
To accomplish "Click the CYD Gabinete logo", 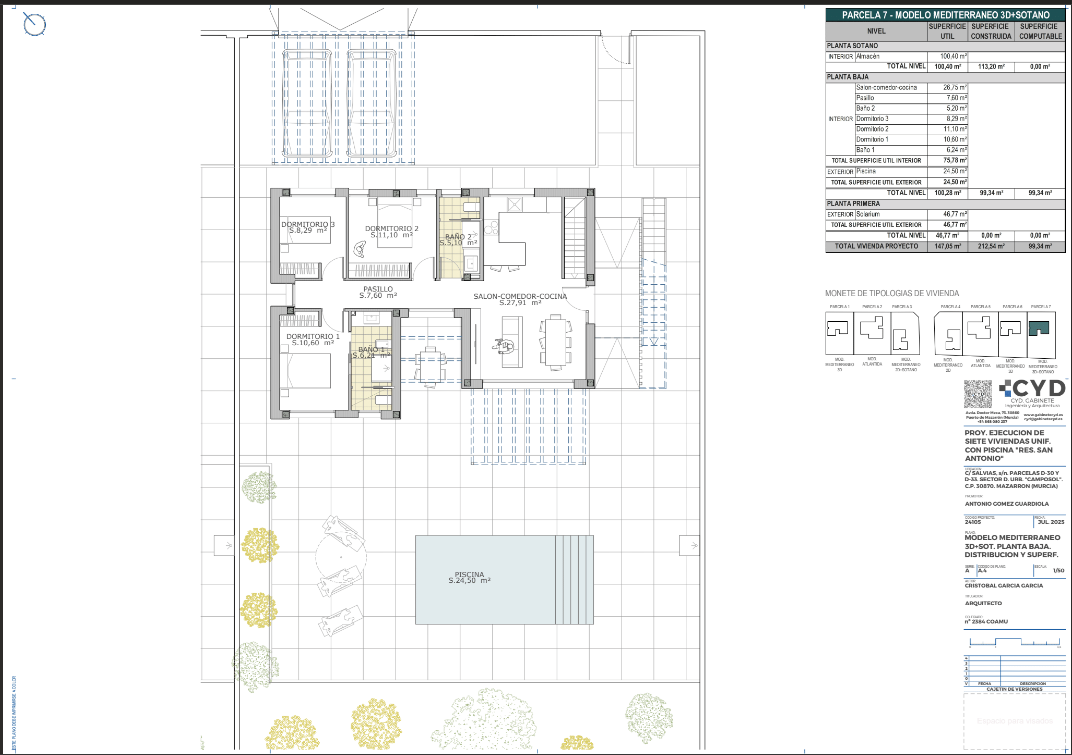I will coord(1032,394).
